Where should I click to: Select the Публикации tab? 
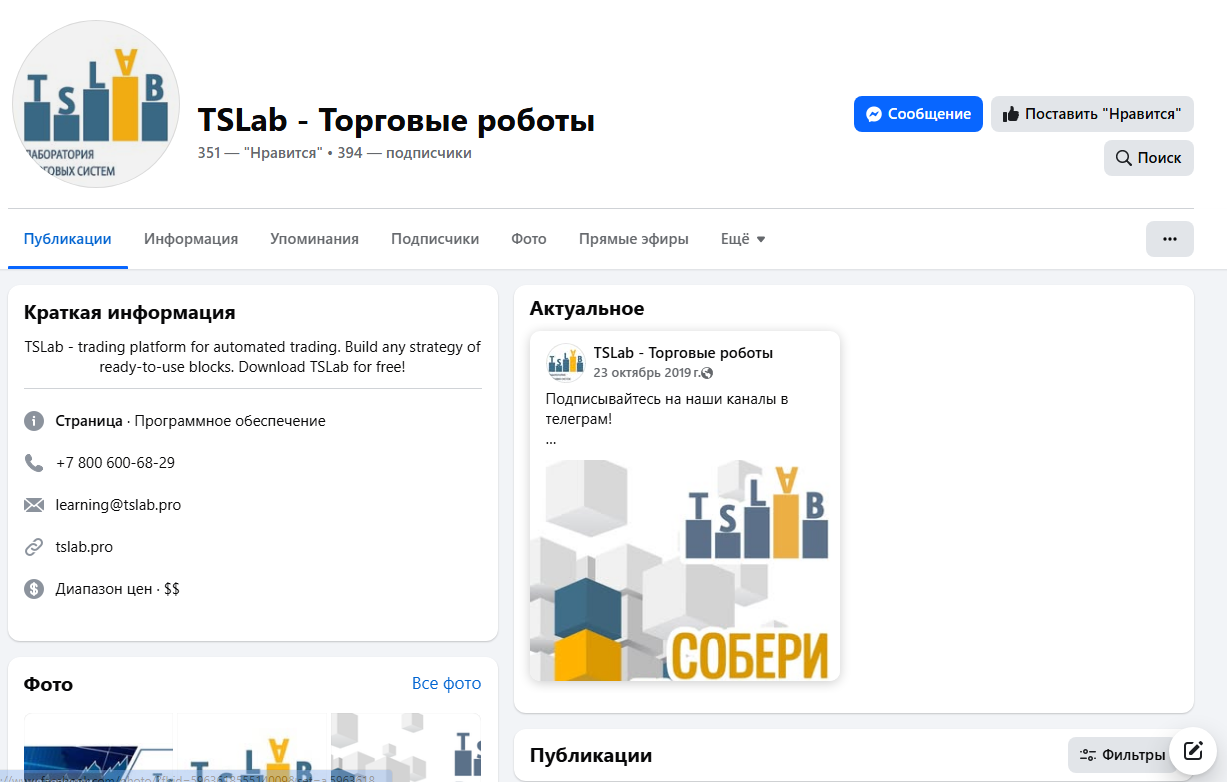point(68,239)
